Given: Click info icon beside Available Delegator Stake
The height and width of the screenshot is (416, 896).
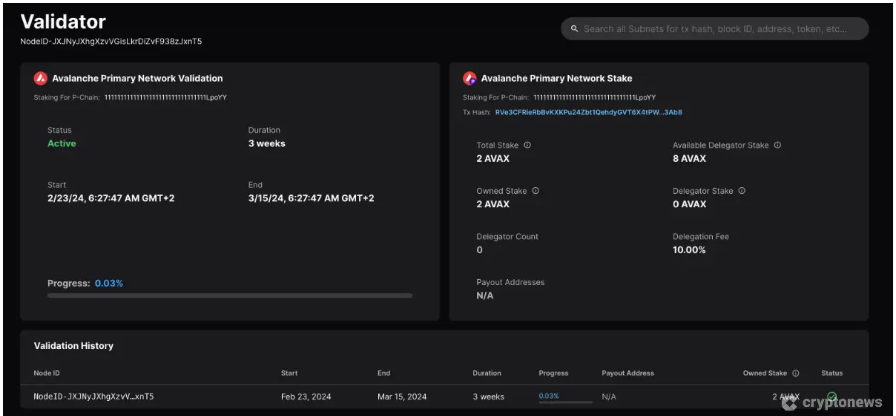Looking at the screenshot, I should coord(777,145).
